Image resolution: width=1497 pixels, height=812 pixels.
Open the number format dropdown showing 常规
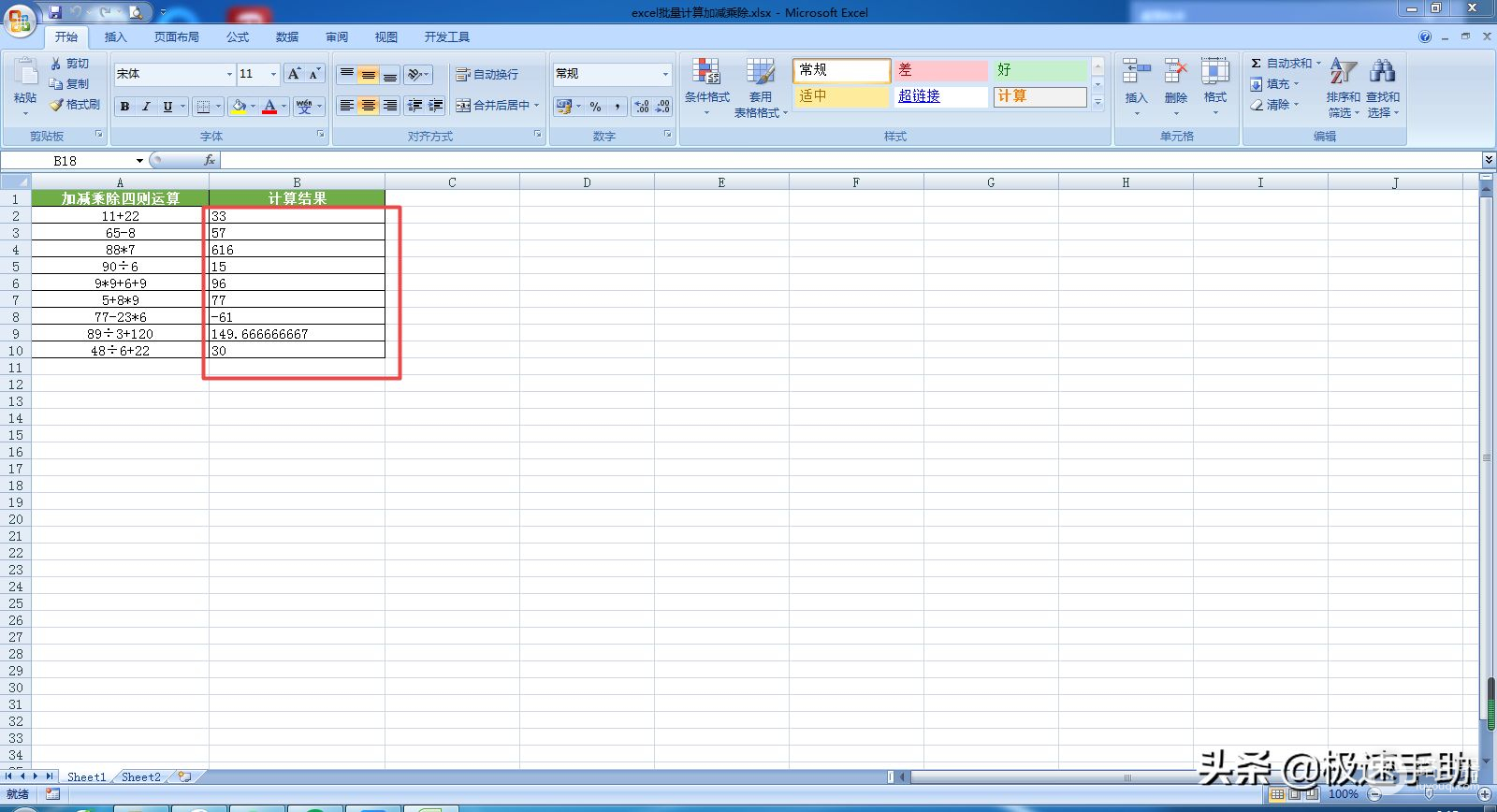665,74
